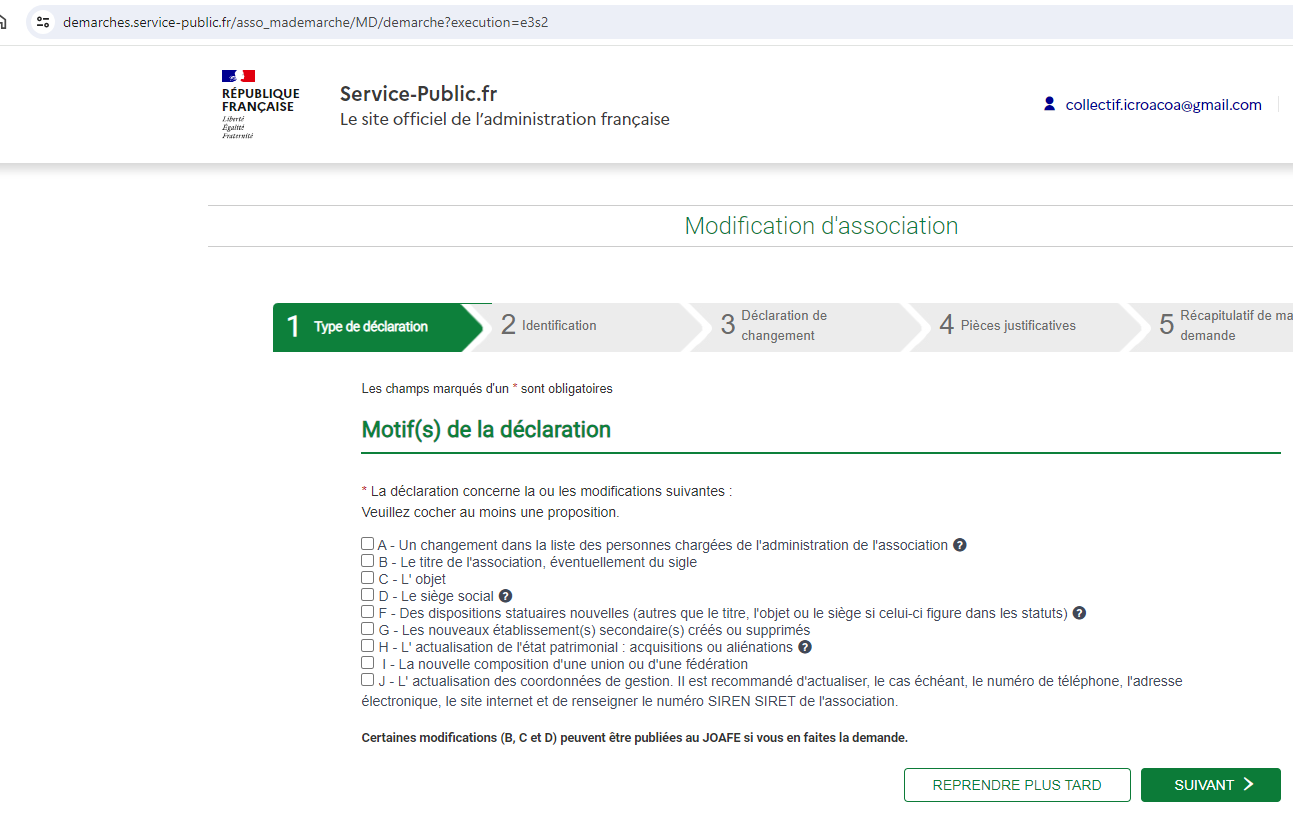Click the user account icon beside email
Image resolution: width=1293 pixels, height=818 pixels.
(x=1049, y=104)
